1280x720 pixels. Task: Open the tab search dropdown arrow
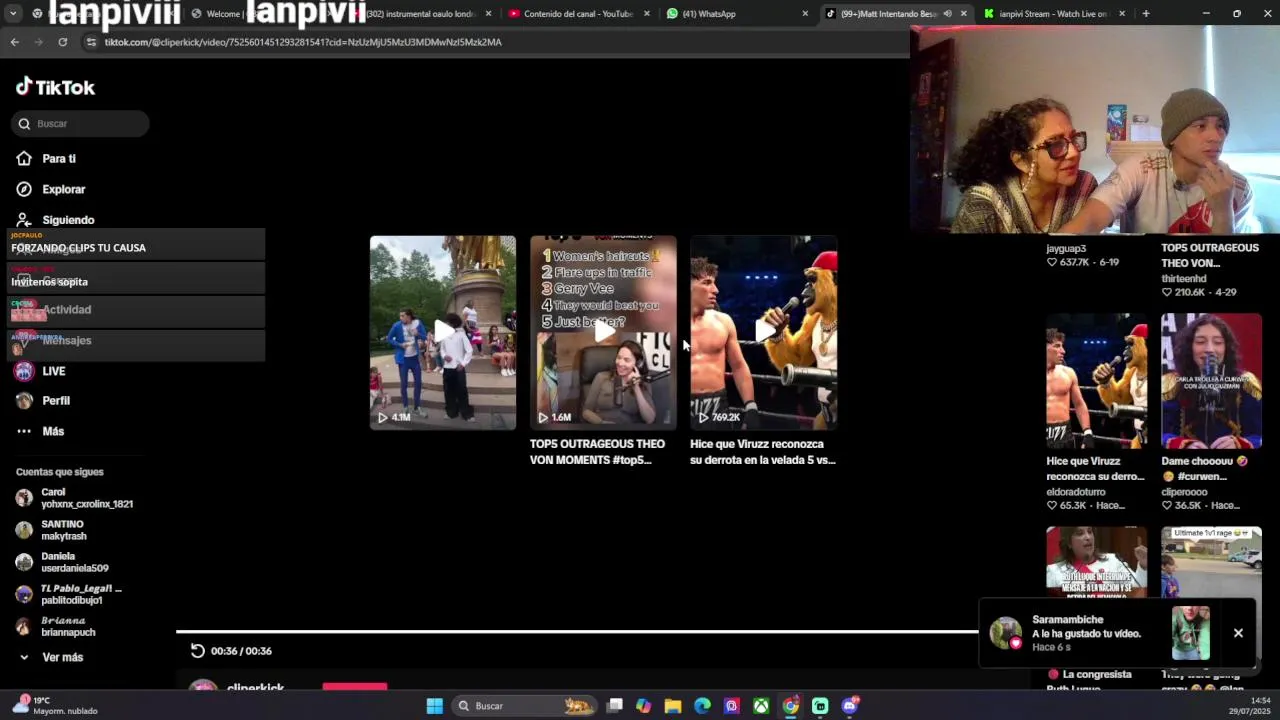[13, 14]
